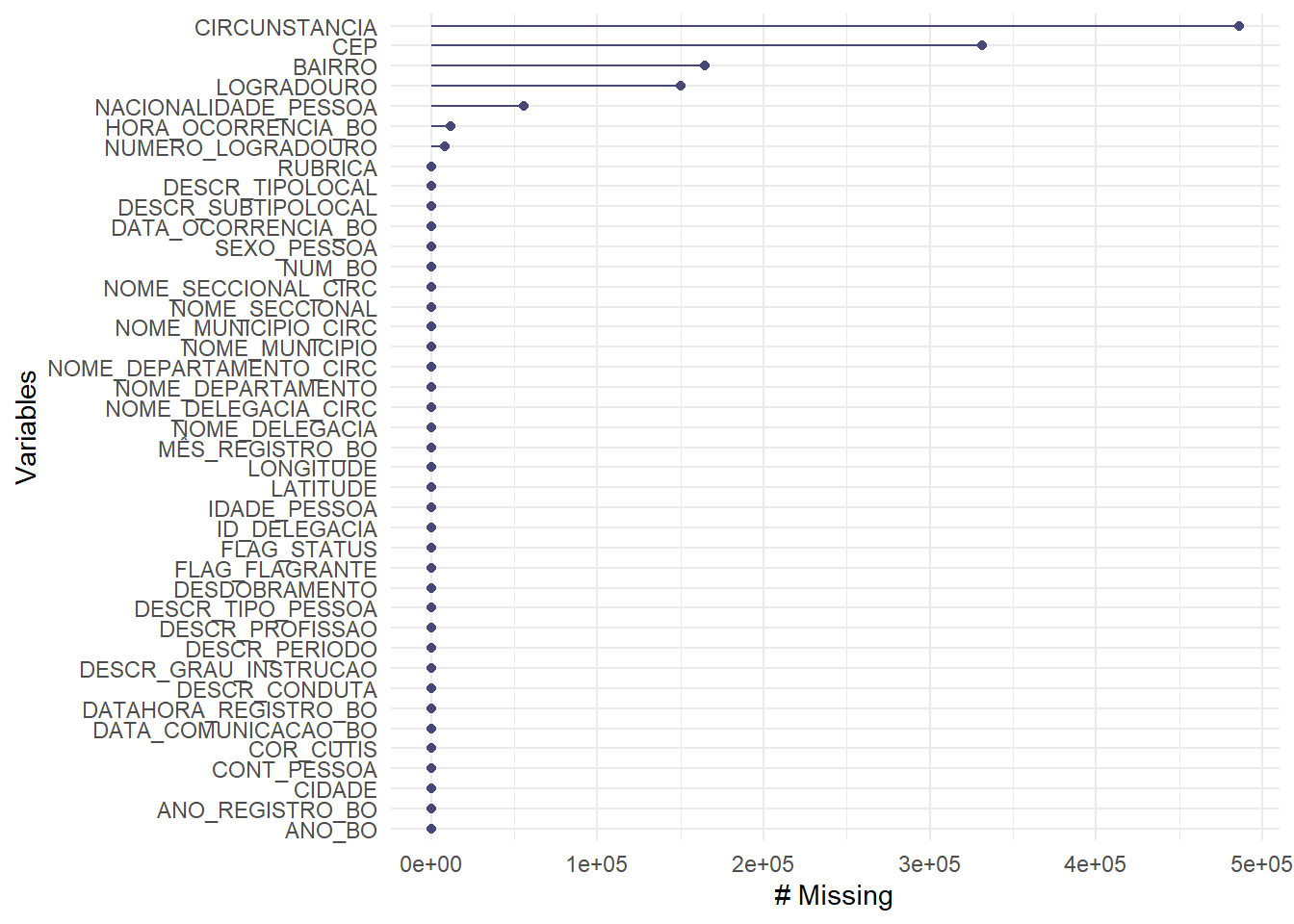
Task: Click the DESDOBRAMENTO label
Action: click(x=275, y=590)
